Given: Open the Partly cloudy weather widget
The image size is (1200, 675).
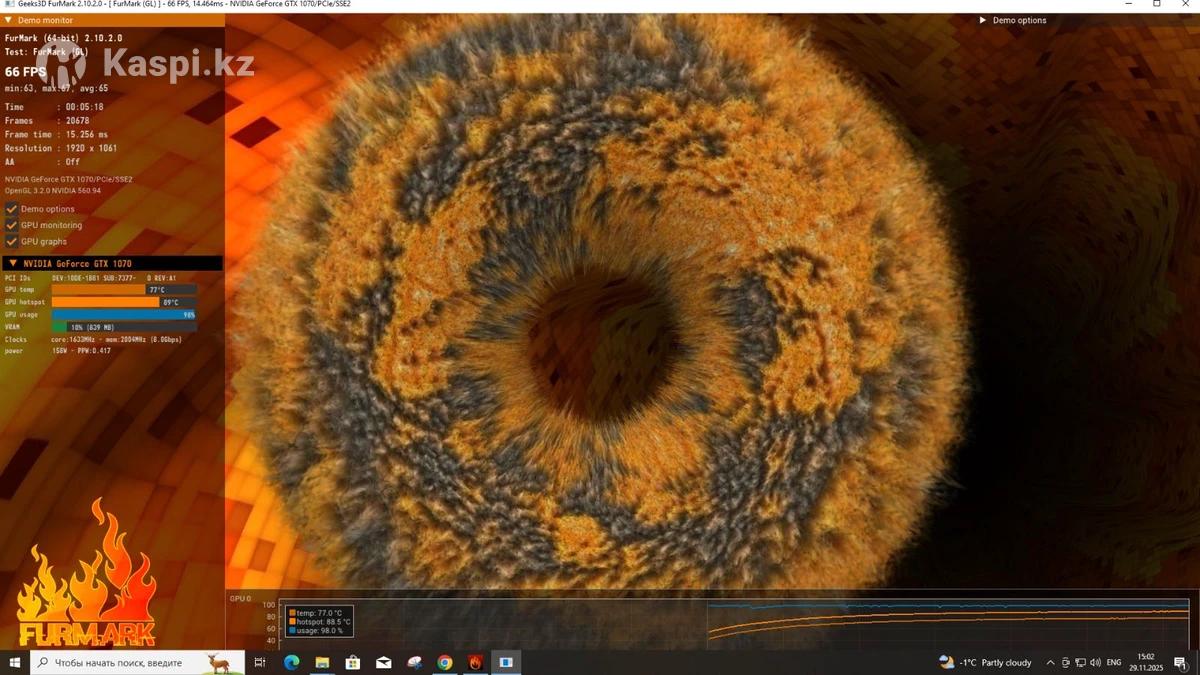Looking at the screenshot, I should click(x=986, y=662).
